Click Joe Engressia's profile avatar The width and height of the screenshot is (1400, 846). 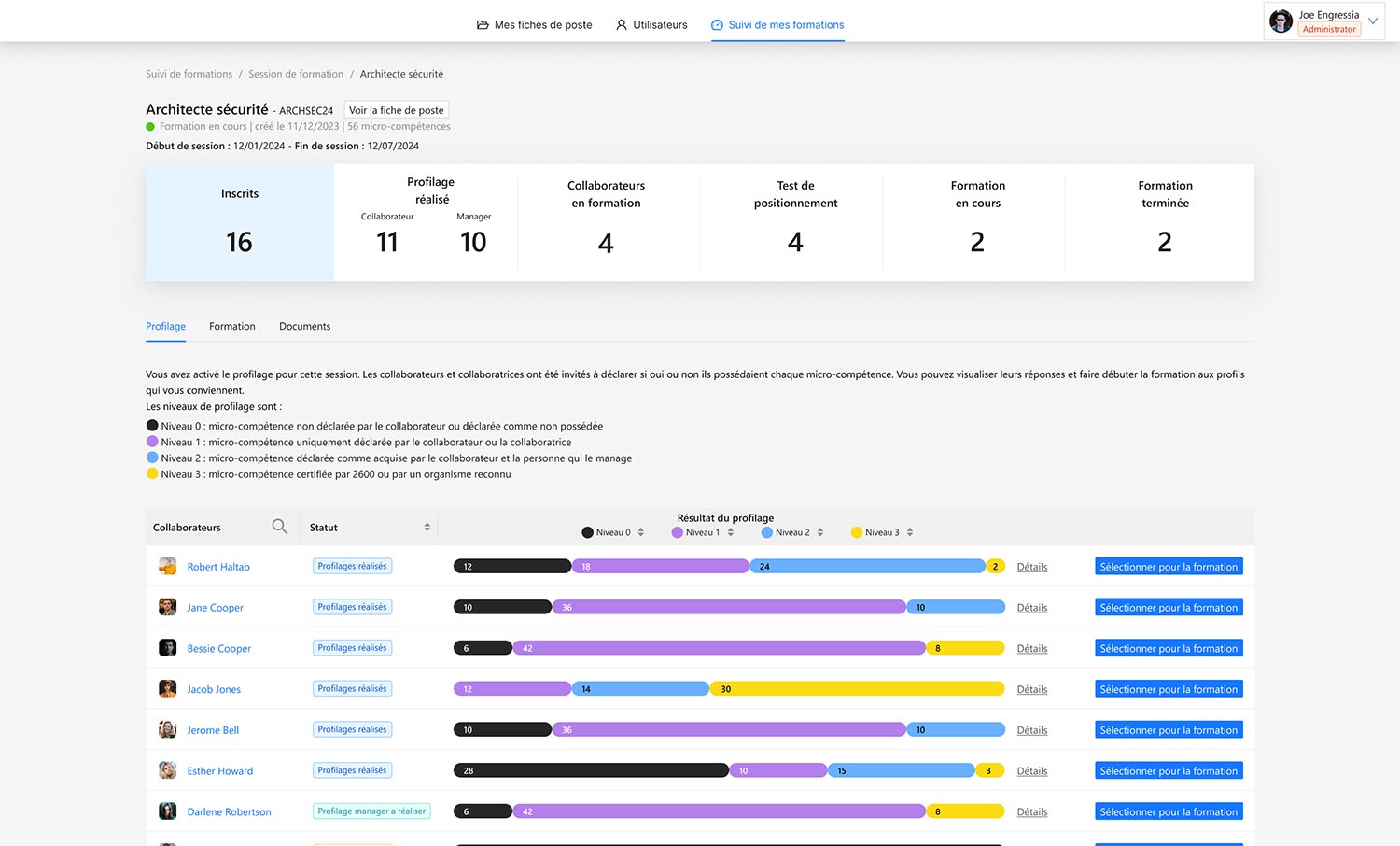pyautogui.click(x=1281, y=21)
